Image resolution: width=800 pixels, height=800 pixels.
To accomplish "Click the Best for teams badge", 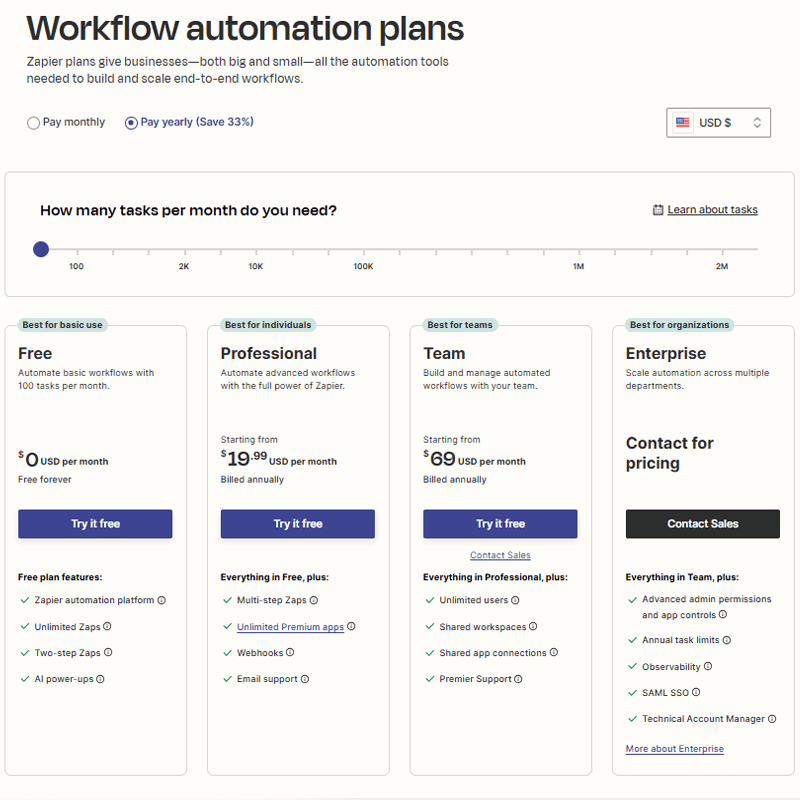I will (460, 325).
